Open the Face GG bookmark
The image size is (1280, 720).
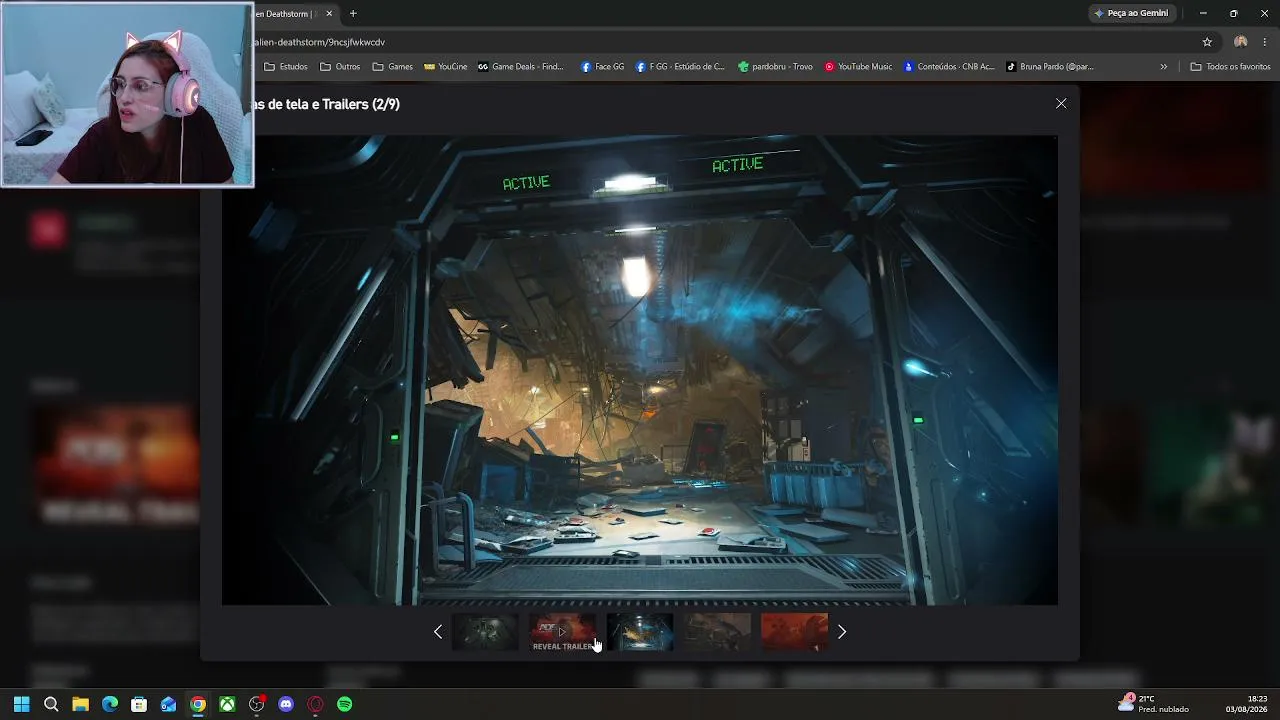click(x=602, y=67)
